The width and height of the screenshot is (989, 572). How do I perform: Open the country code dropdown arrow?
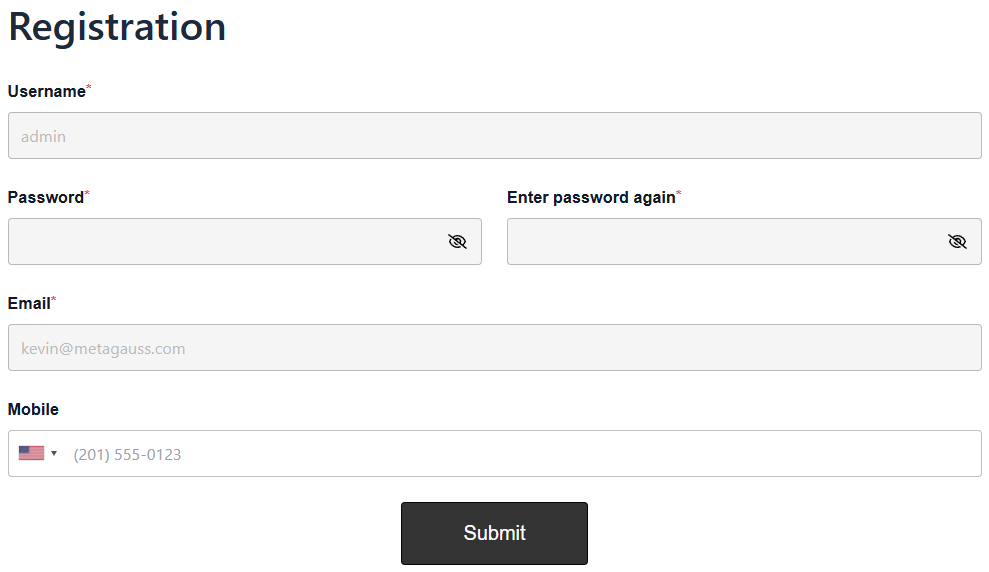[54, 453]
